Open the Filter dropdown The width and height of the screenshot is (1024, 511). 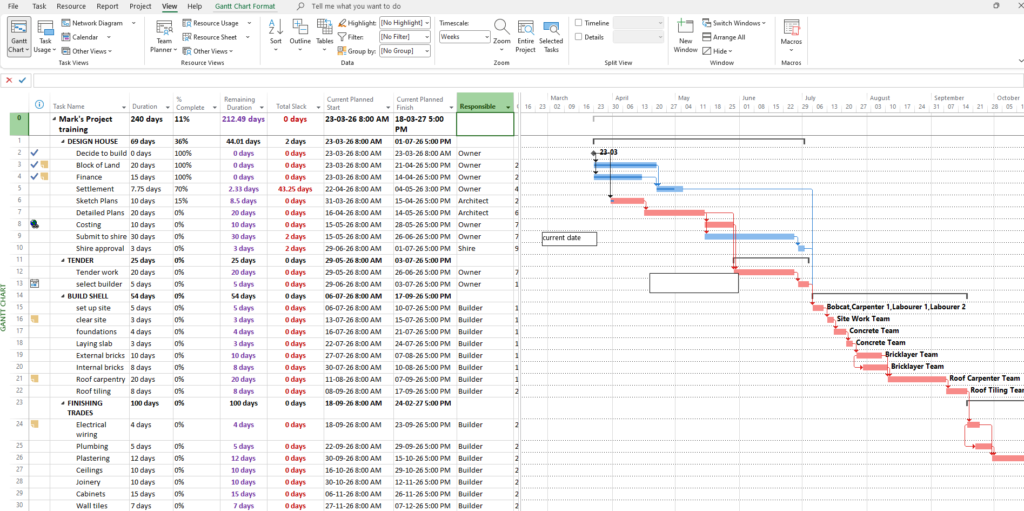pyautogui.click(x=405, y=37)
